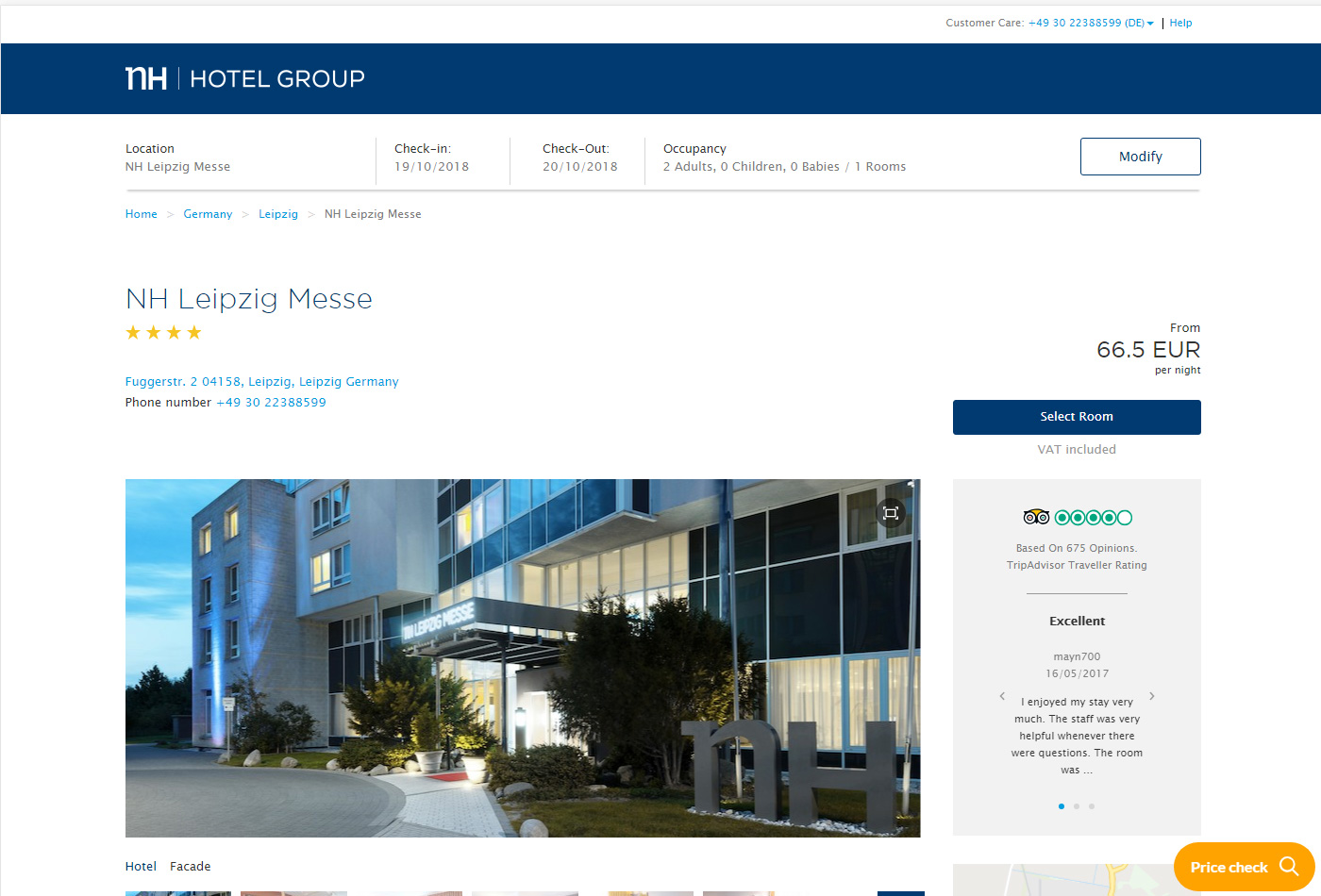Show the next traveller review
This screenshot has height=896, width=1321.
click(x=1151, y=696)
